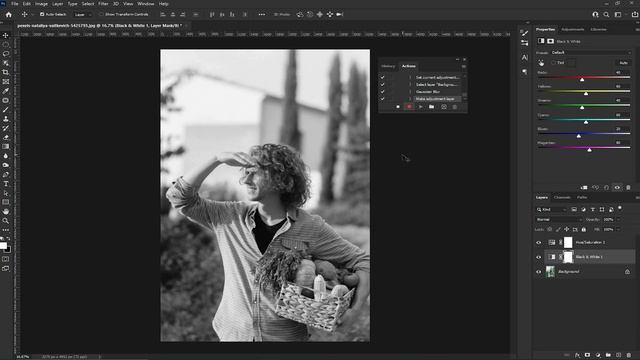Select the Gradient tool
Viewport: 640px width, 360px height.
pos(6,147)
